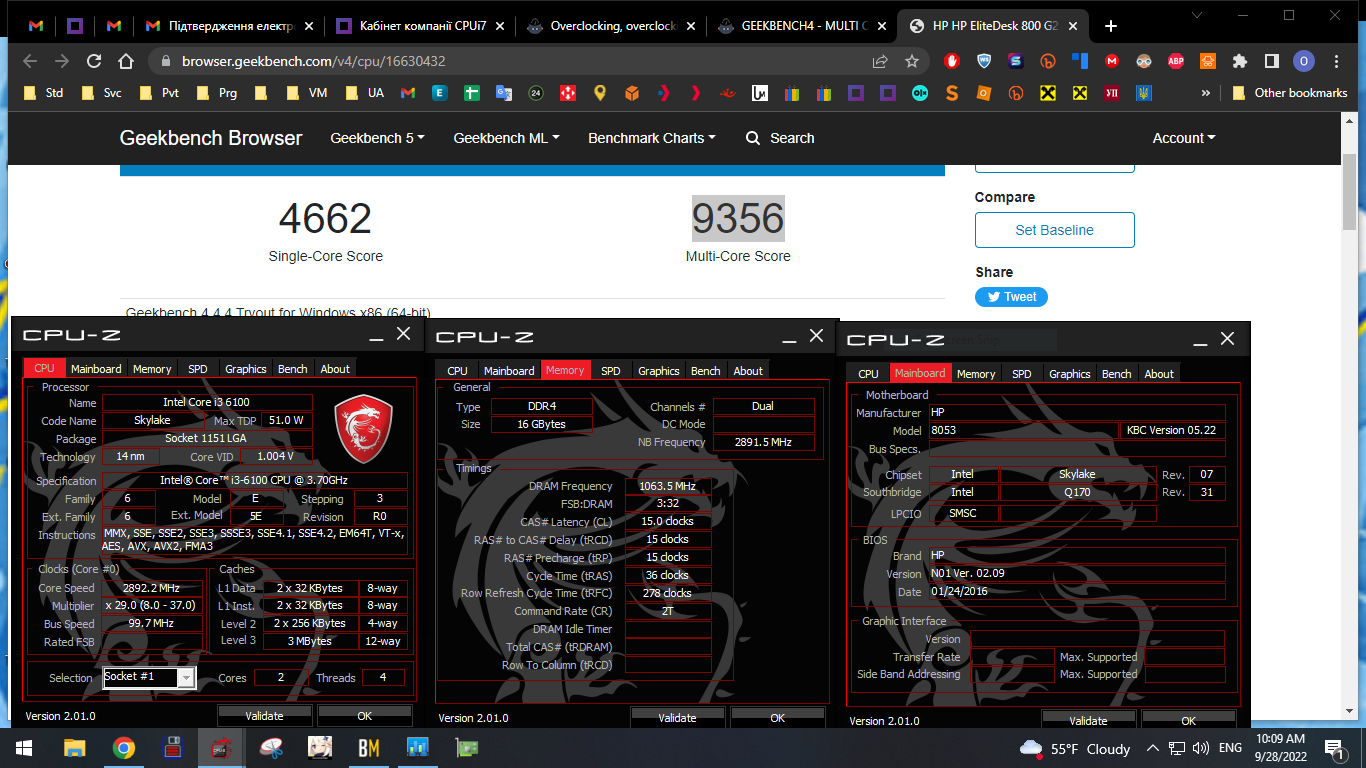Image resolution: width=1366 pixels, height=768 pixels.
Task: Click the Tweet share button
Action: pyautogui.click(x=1011, y=297)
